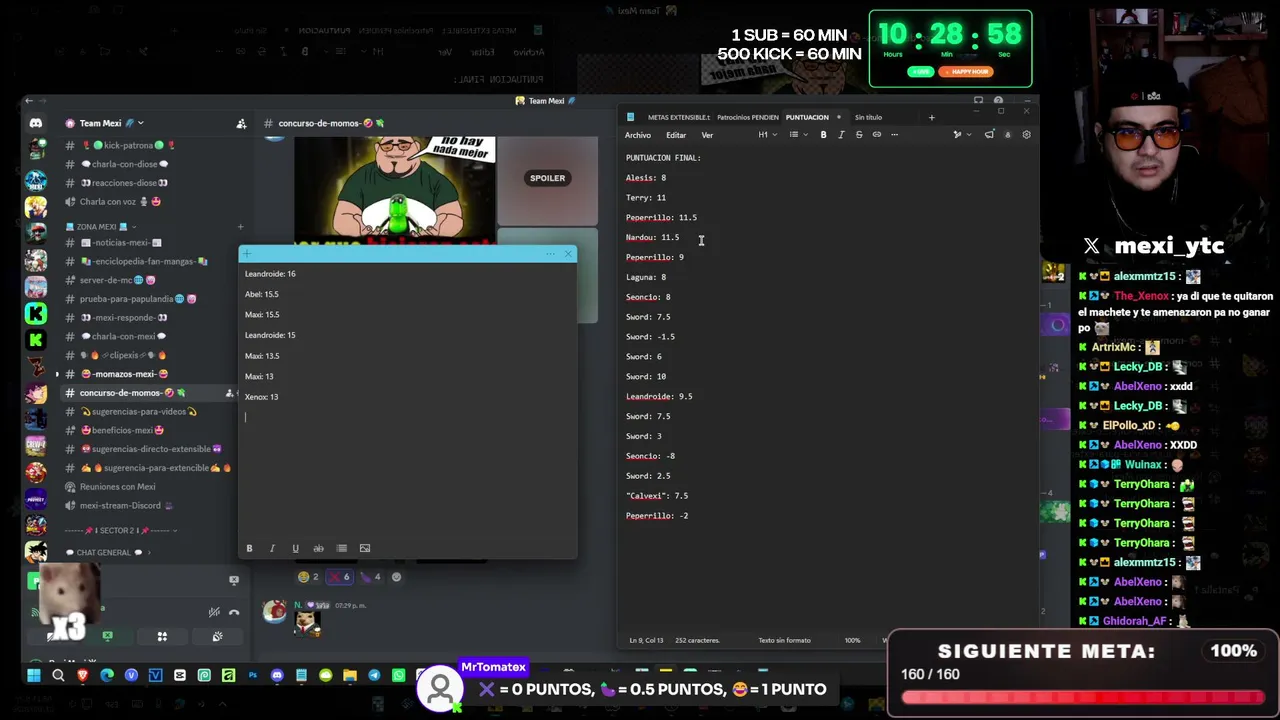This screenshot has height=720, width=1280.
Task: Click the invite members icon beside Team Mexi
Action: [x=241, y=124]
